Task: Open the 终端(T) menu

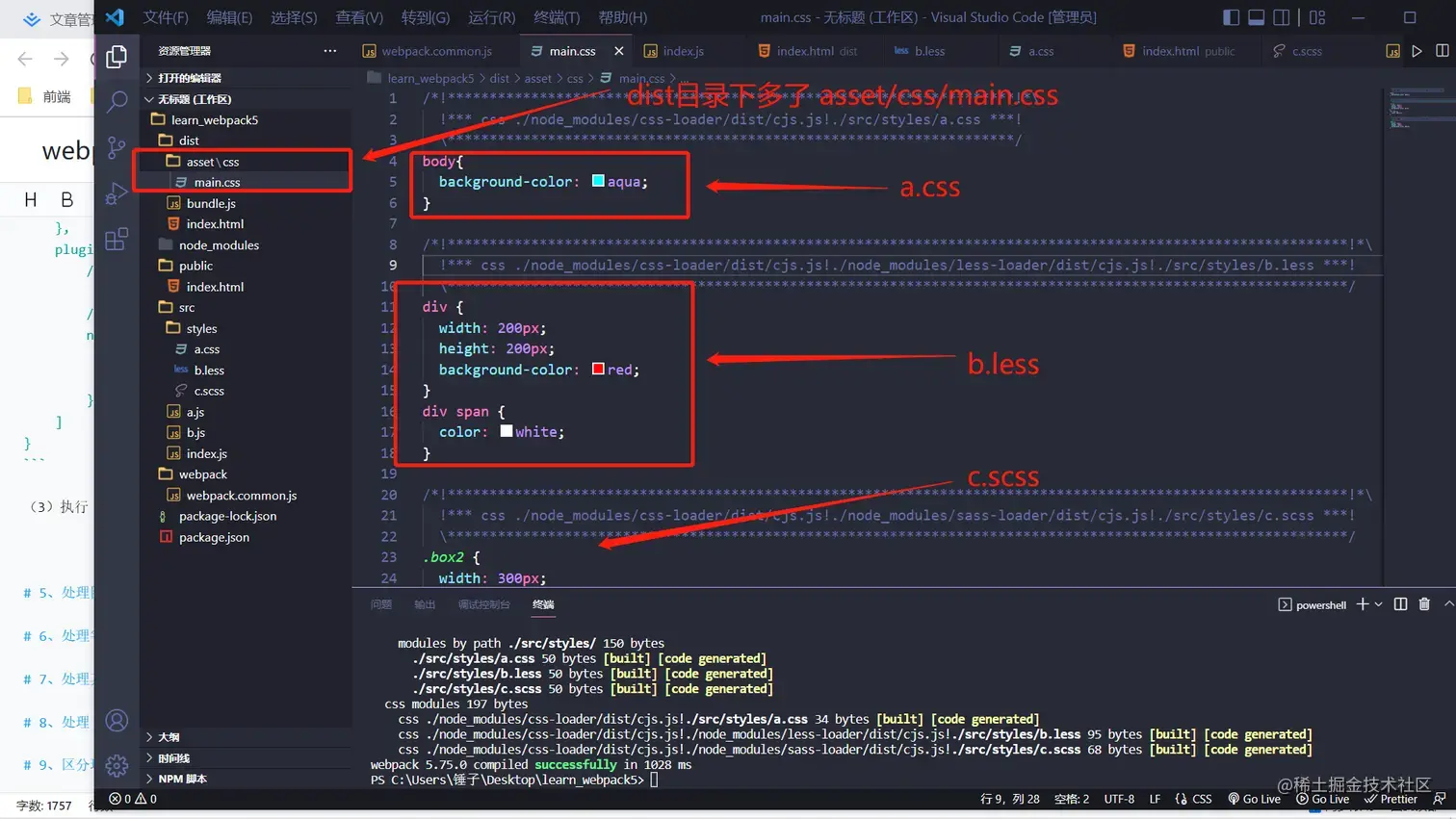Action: coord(557,17)
